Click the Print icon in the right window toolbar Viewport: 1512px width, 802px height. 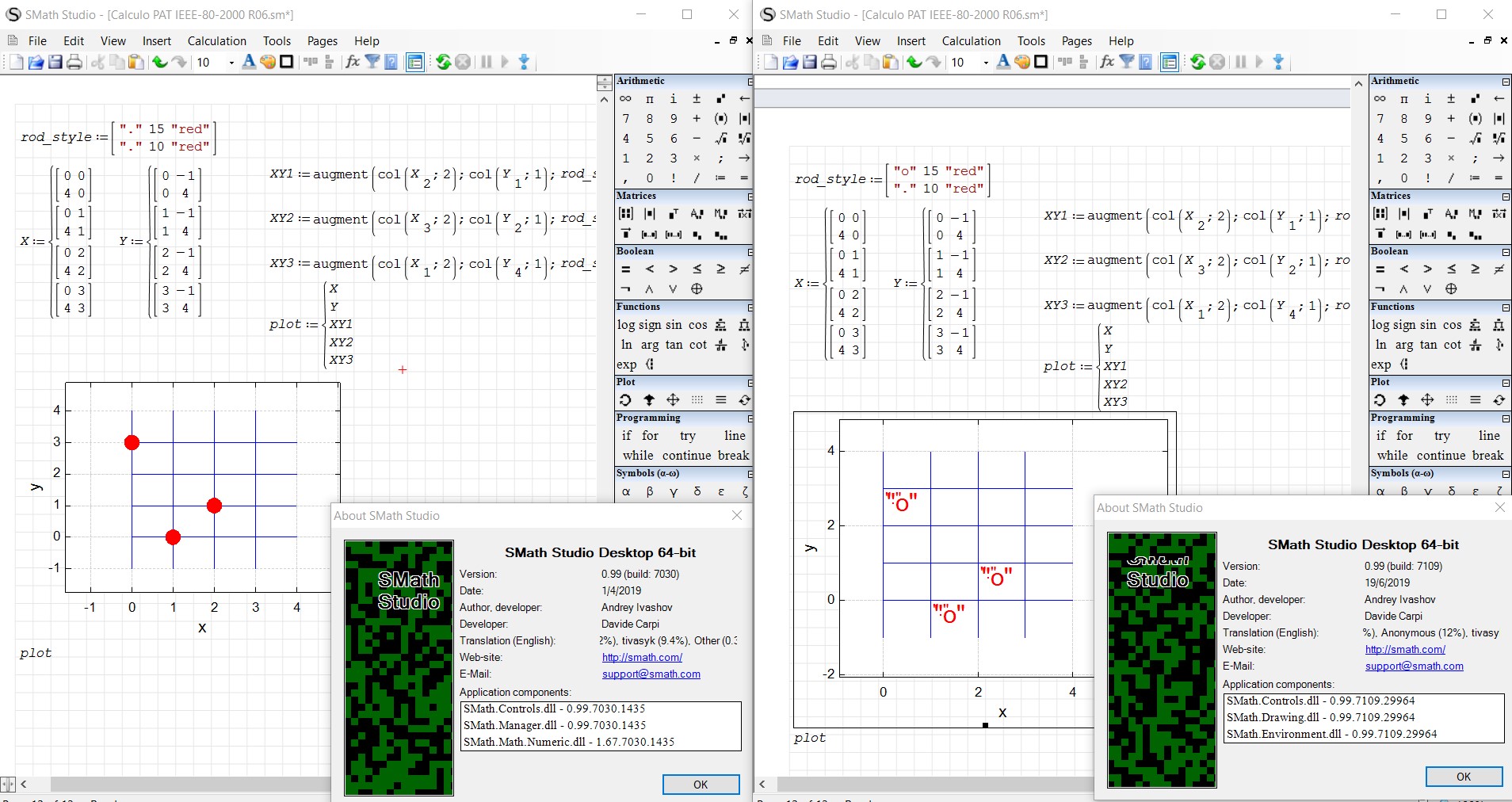coord(828,62)
